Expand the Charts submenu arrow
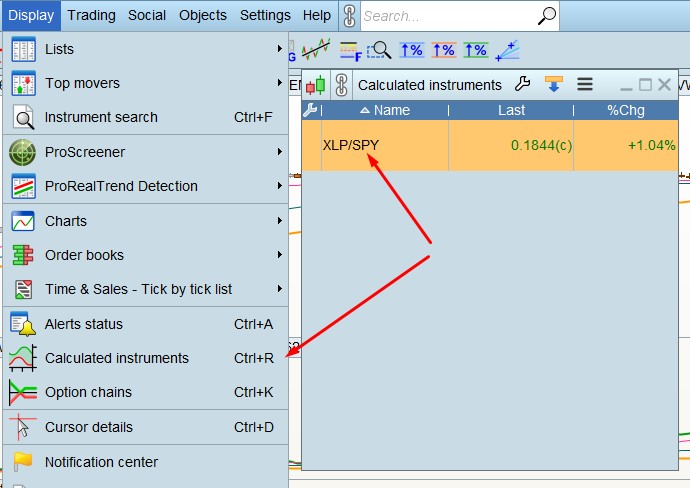Screen dimensions: 690x488 pos(279,220)
